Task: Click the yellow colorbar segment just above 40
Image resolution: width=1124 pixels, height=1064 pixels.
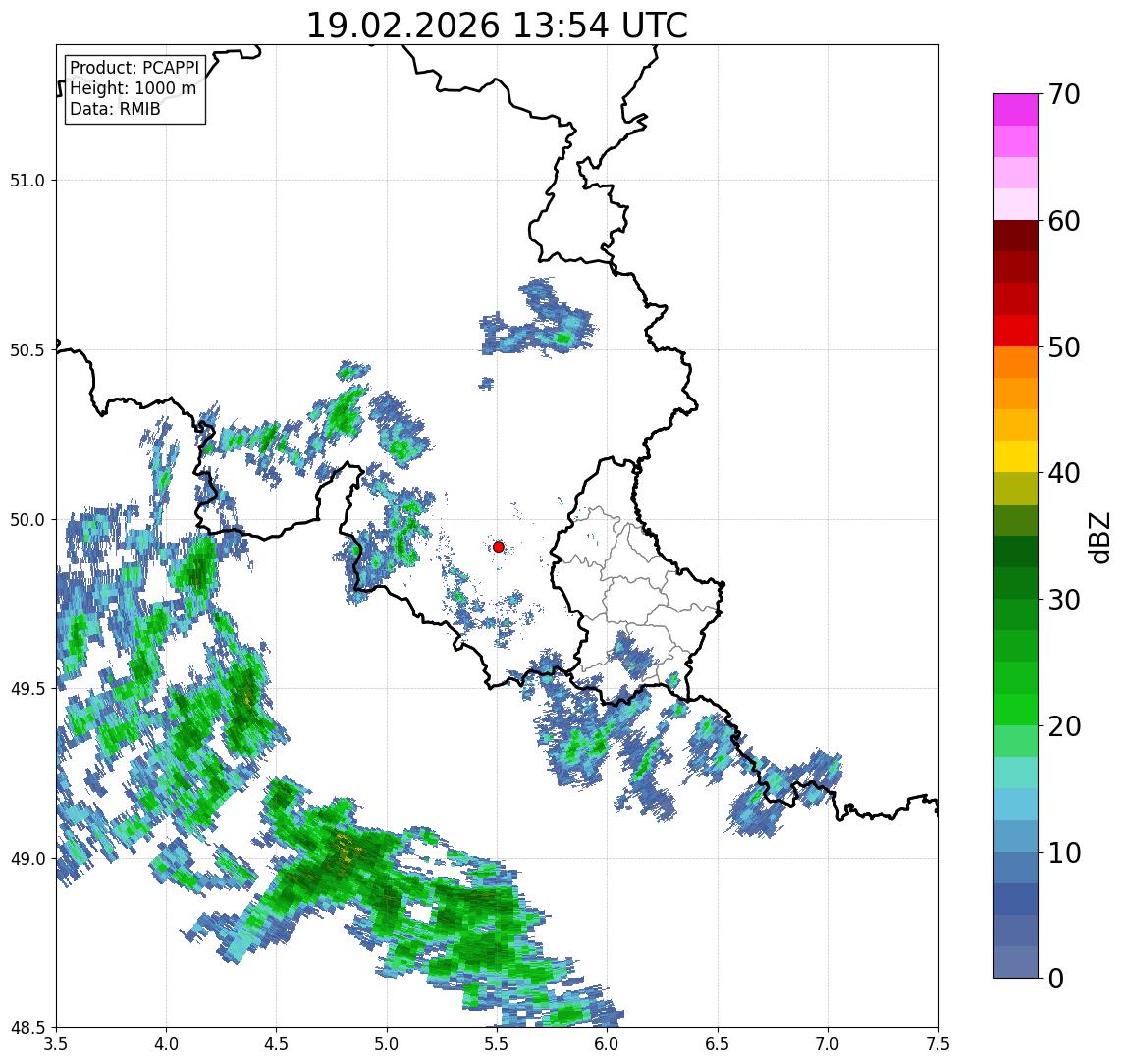Action: click(x=1016, y=456)
